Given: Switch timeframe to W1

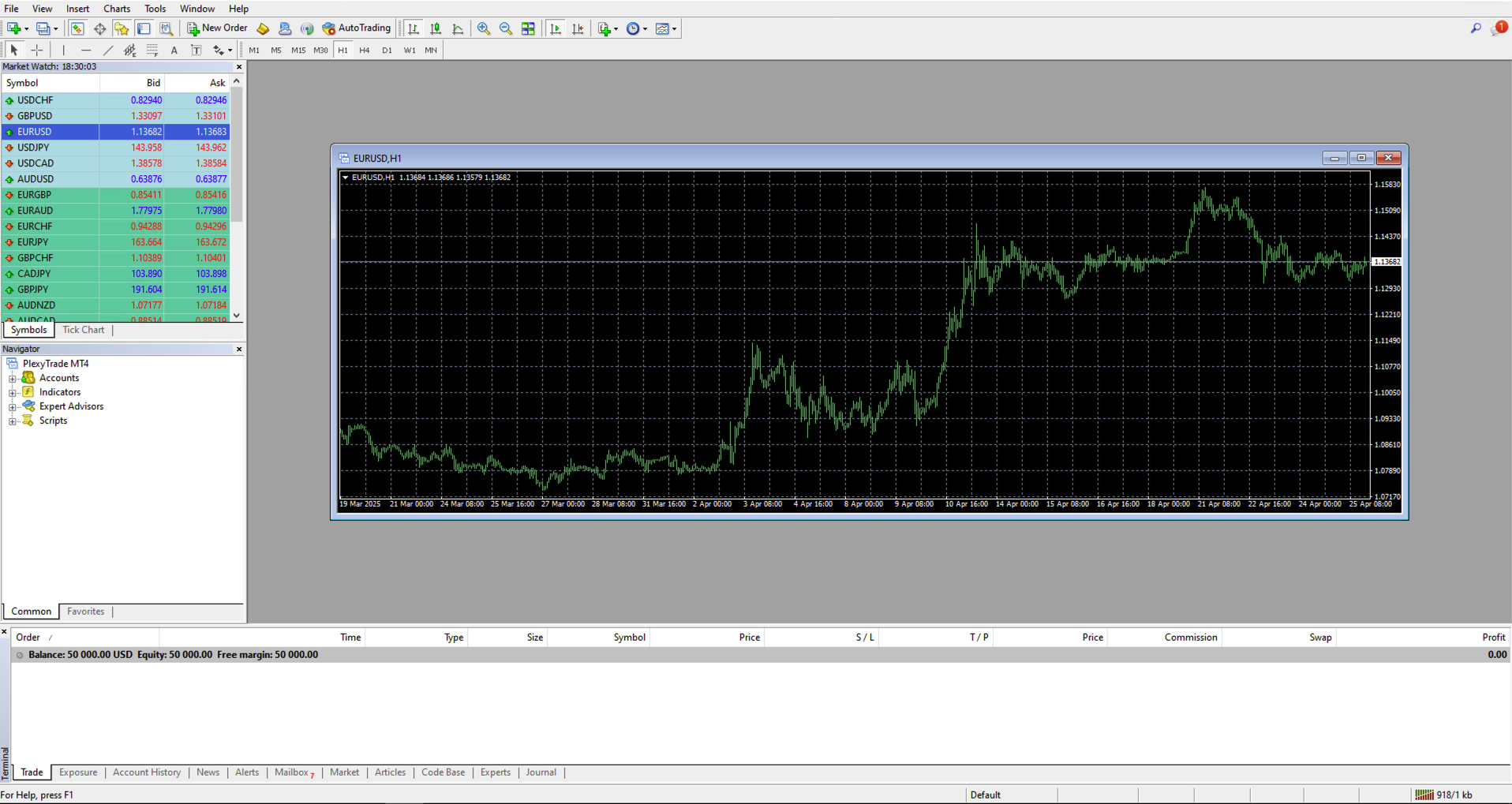Looking at the screenshot, I should 410,50.
